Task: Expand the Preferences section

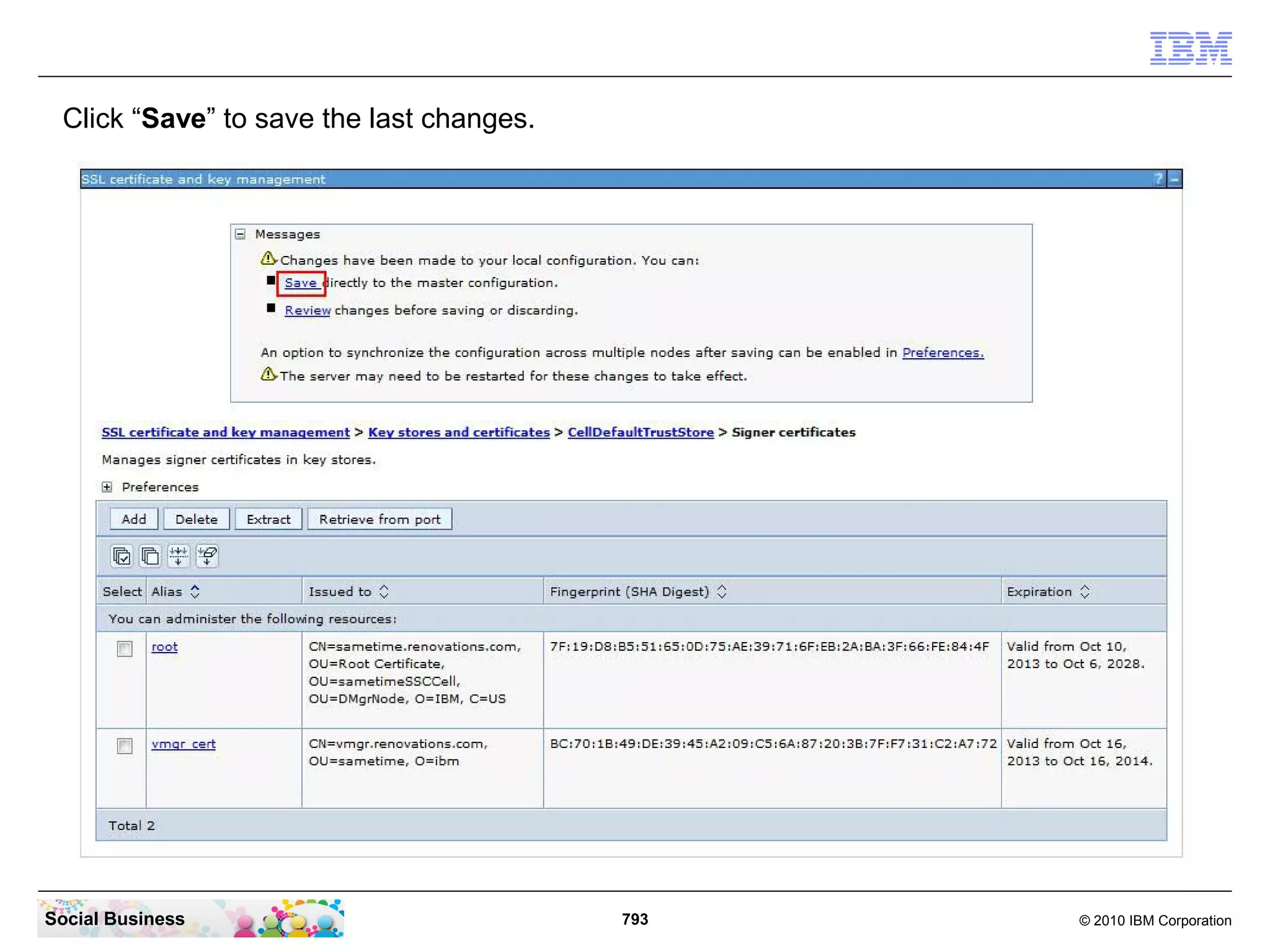Action: (x=107, y=487)
